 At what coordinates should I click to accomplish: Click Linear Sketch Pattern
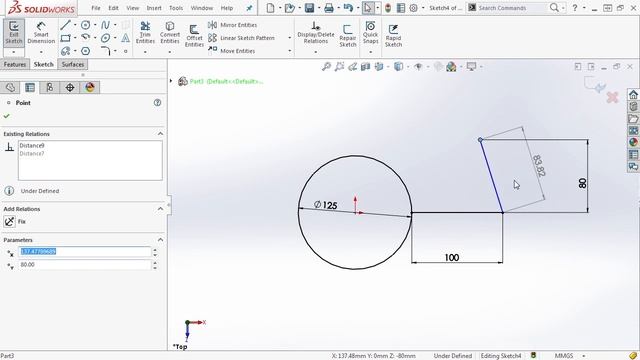(241, 38)
